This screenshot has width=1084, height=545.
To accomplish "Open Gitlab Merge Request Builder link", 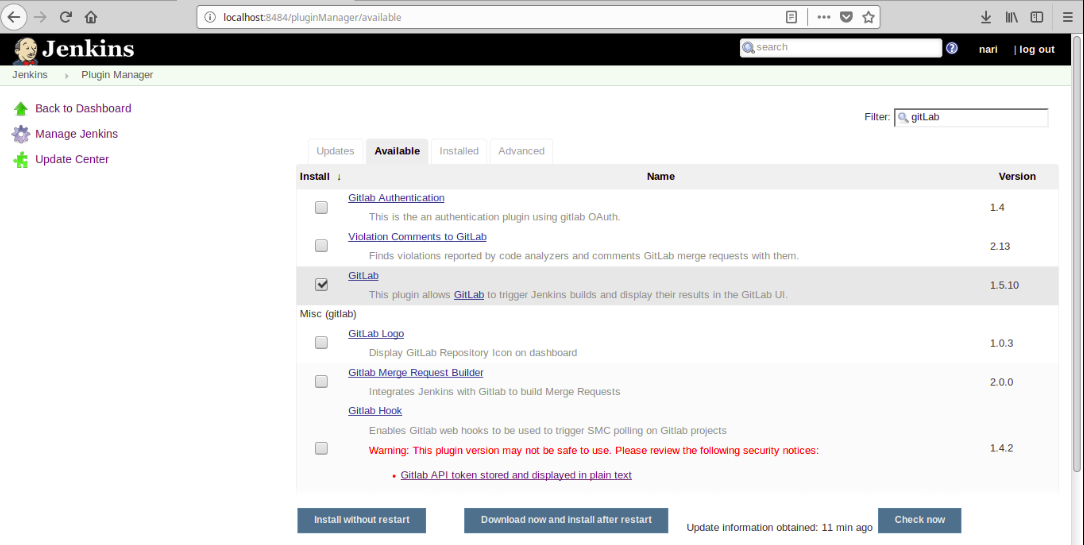I will coord(415,372).
